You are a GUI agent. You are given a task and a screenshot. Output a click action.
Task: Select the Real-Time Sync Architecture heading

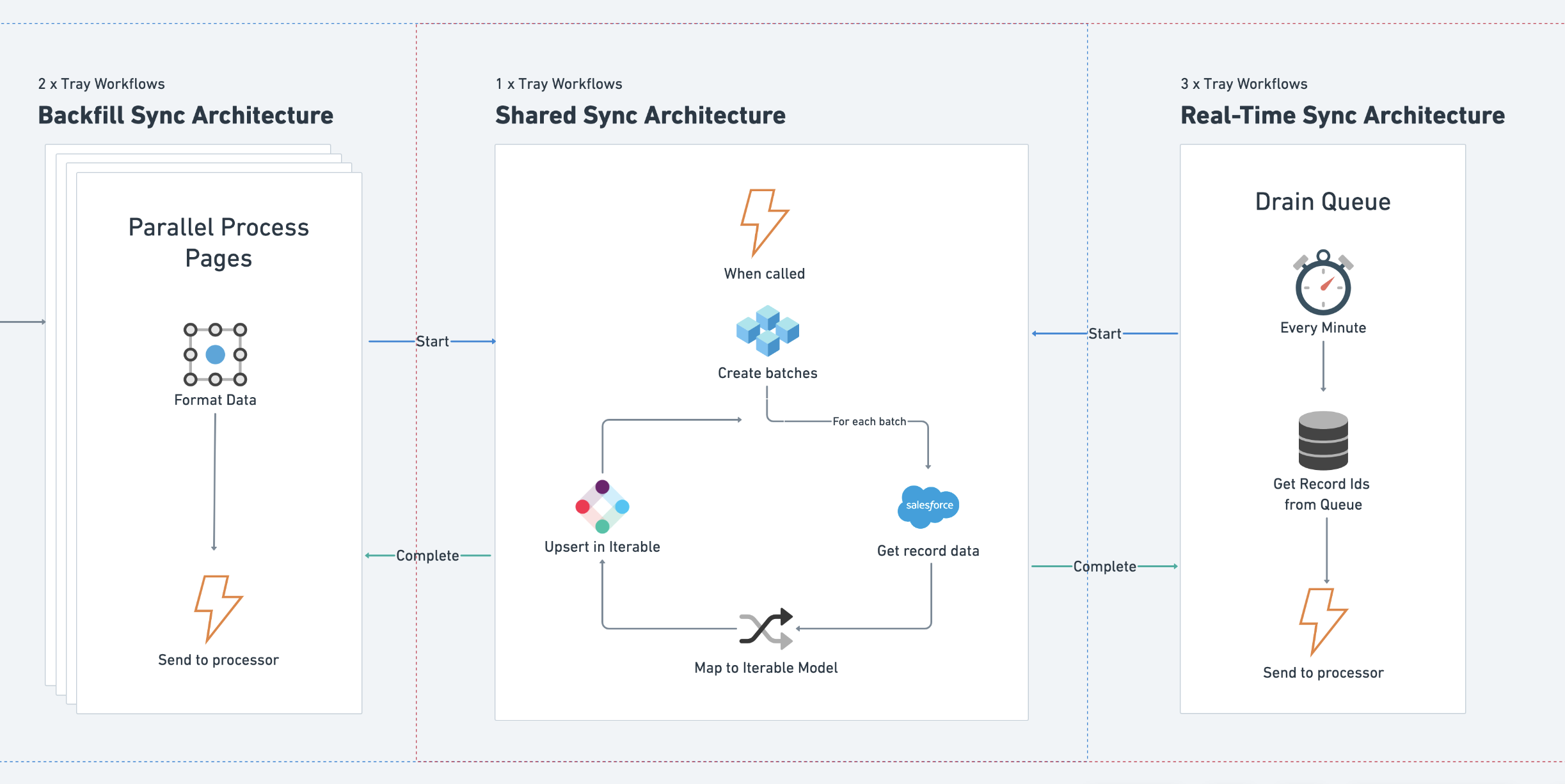tap(1342, 116)
